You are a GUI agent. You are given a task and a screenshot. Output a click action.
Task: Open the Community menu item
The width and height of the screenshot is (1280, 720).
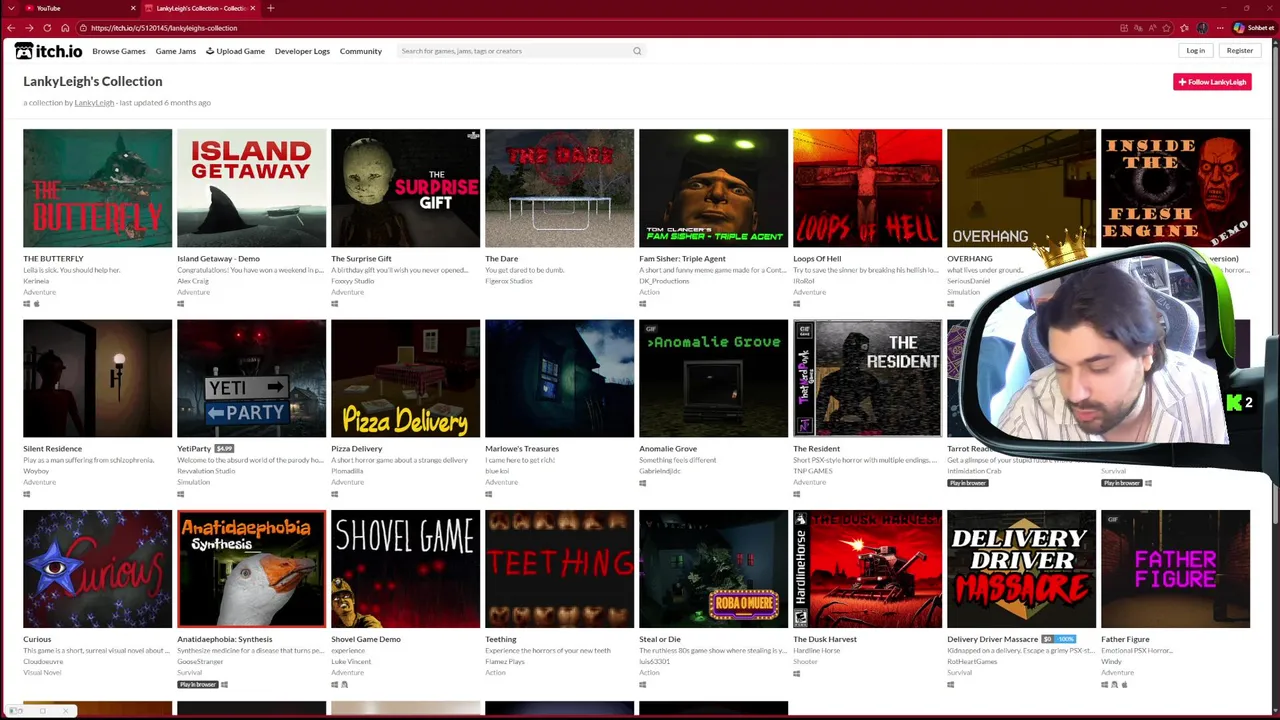pos(361,51)
